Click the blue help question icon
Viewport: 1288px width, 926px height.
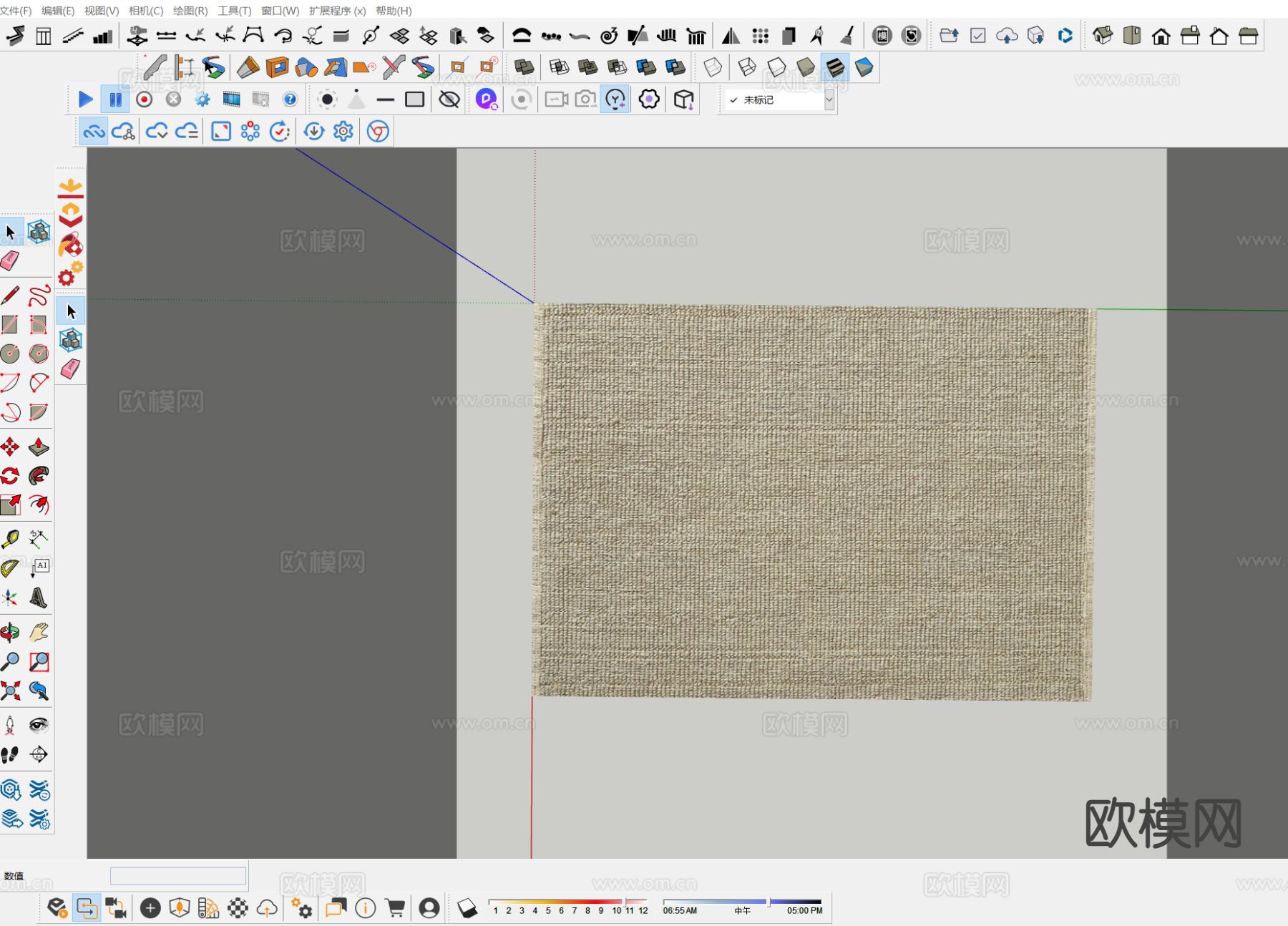(x=290, y=99)
